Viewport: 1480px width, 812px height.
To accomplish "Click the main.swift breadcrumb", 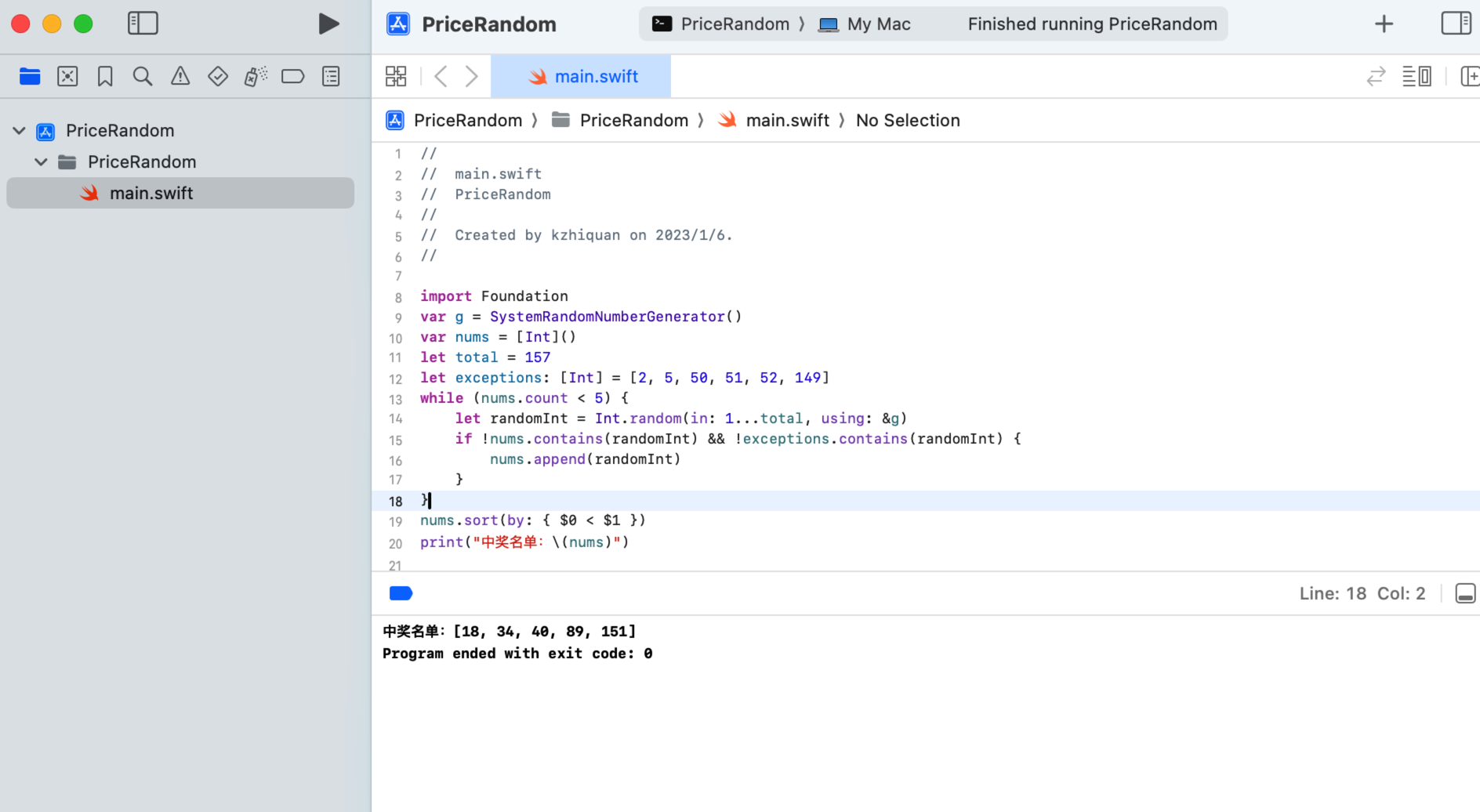I will tap(774, 120).
